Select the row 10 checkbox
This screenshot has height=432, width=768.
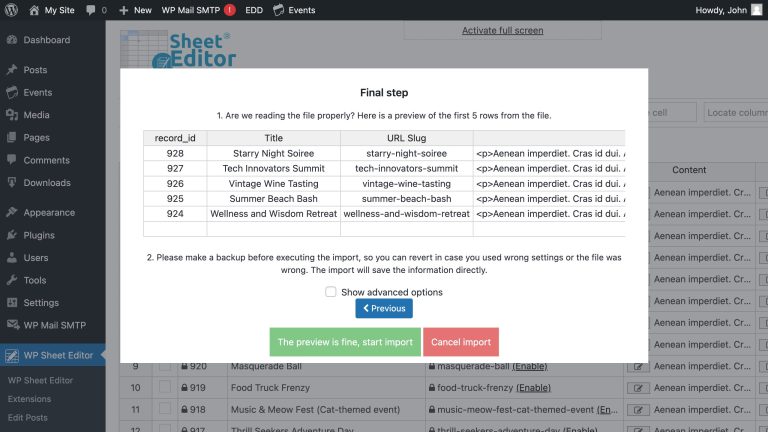(164, 388)
